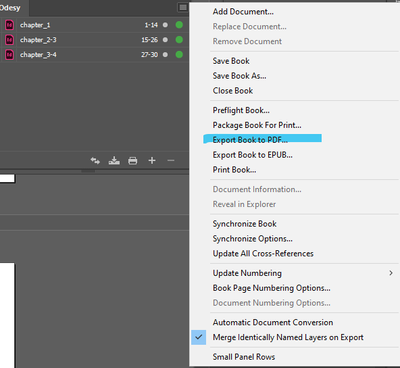Click the InDesign file icon for chapter_3-4

[x=9, y=54]
